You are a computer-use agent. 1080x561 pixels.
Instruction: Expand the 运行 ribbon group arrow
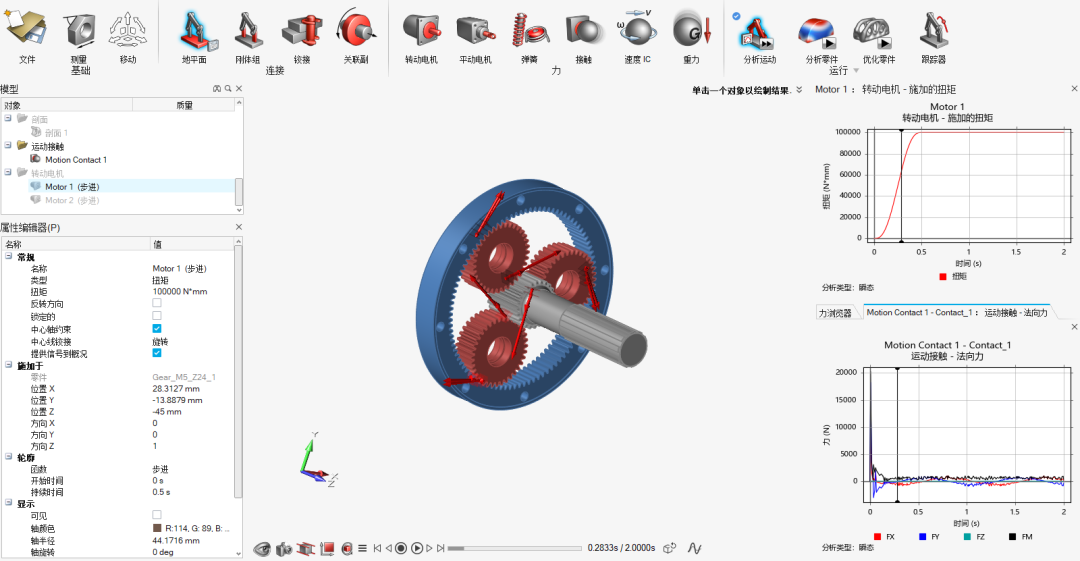tap(856, 71)
